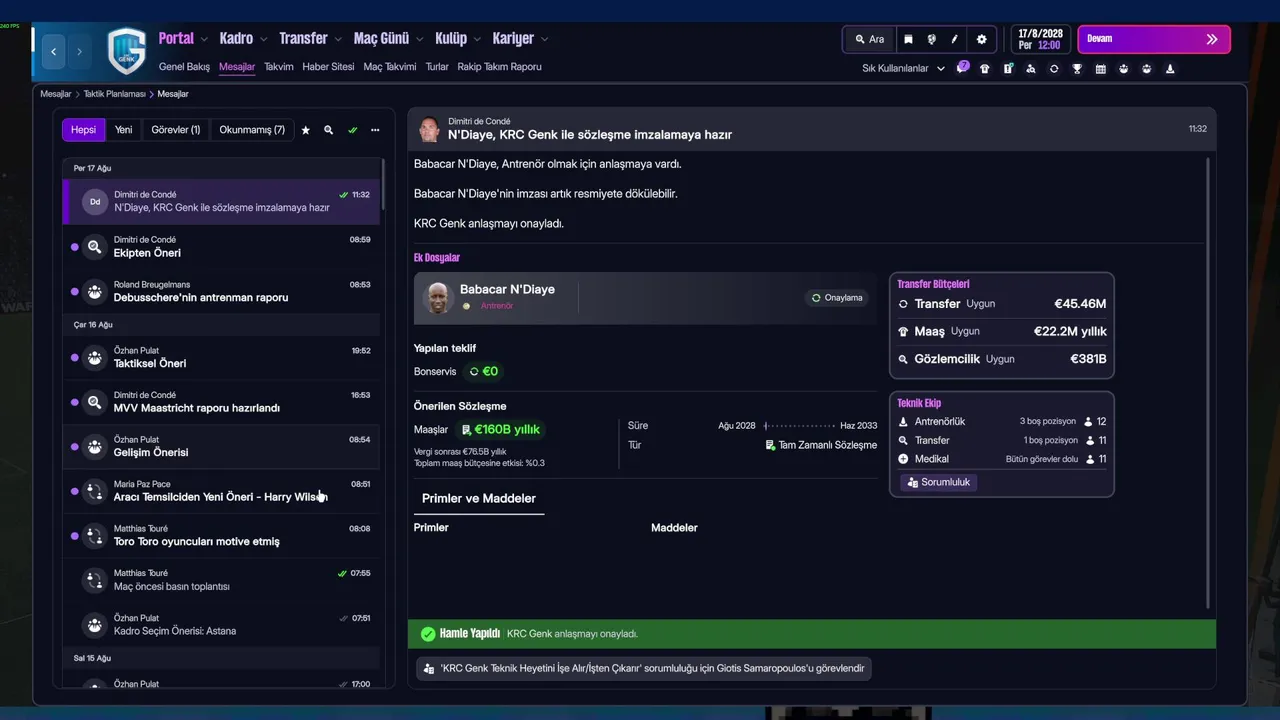Expand the Kulüp menu chevron
1280x720 pixels.
coord(477,39)
